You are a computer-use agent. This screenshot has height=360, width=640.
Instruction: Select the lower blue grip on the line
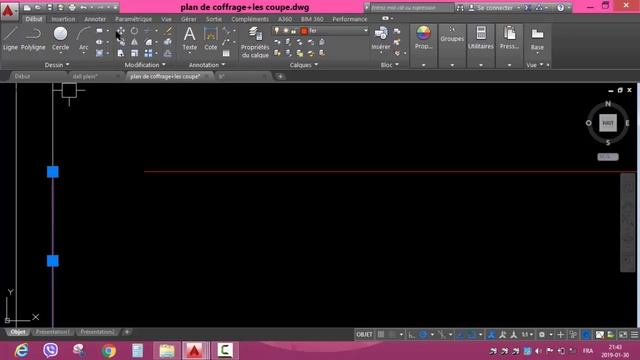pyautogui.click(x=53, y=261)
